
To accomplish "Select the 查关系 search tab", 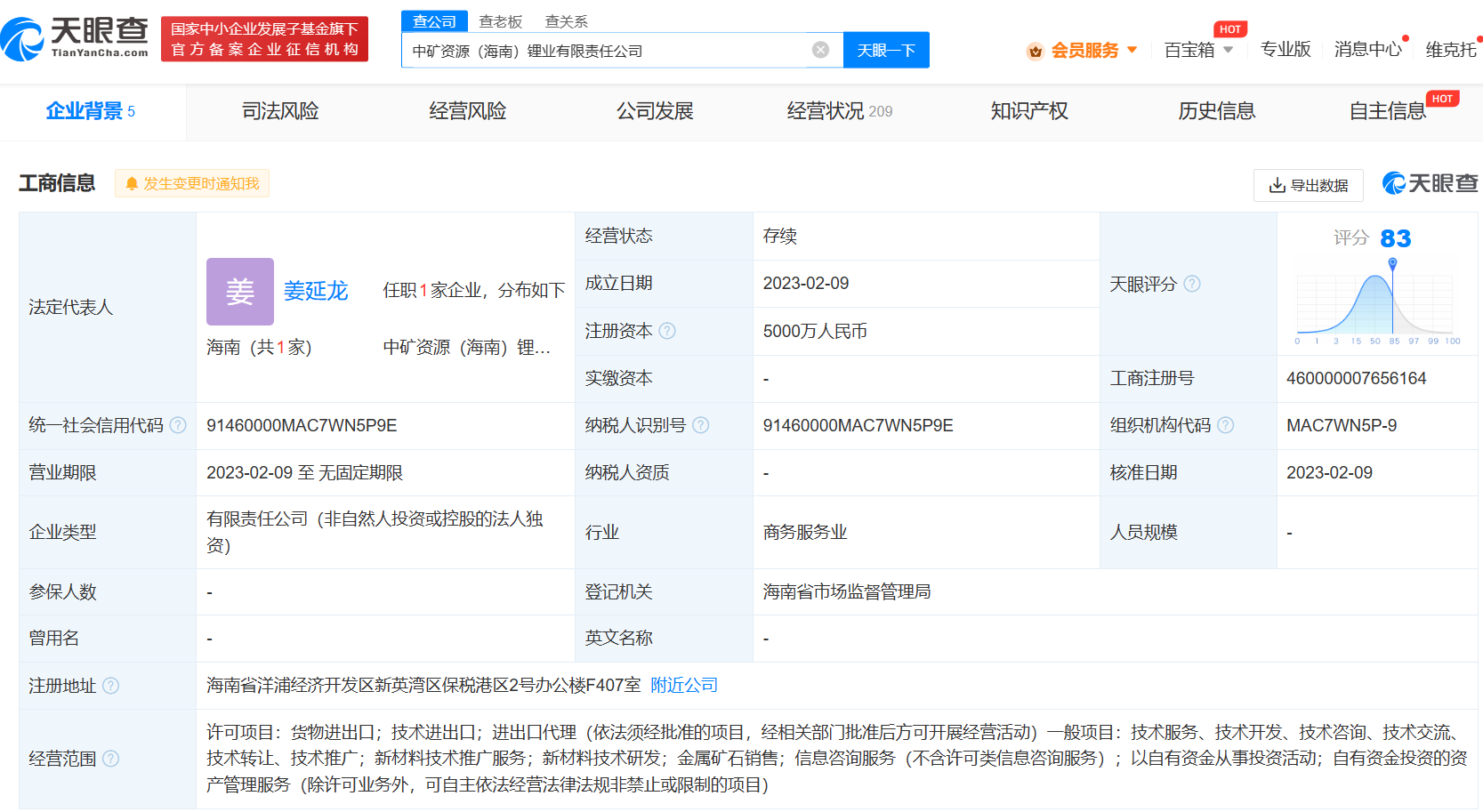I will click(x=567, y=21).
